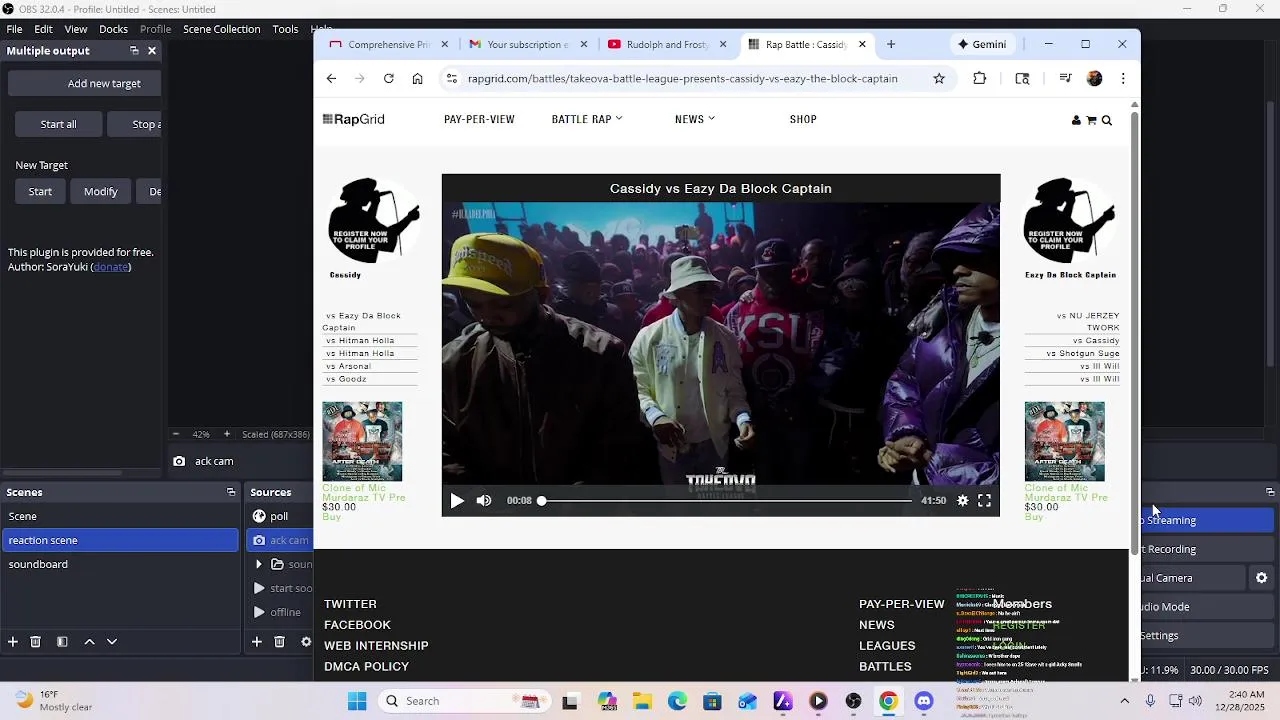Open Chrome home page button
This screenshot has width=1280, height=720.
[417, 79]
